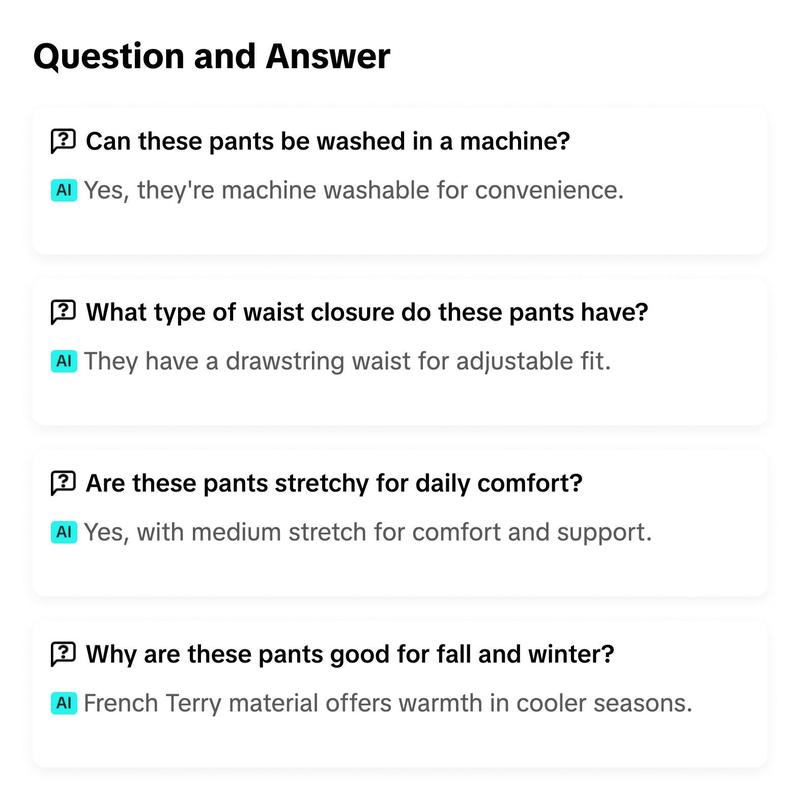Open the 'Are these pants stretchy' question
The width and height of the screenshot is (800, 800).
334,483
